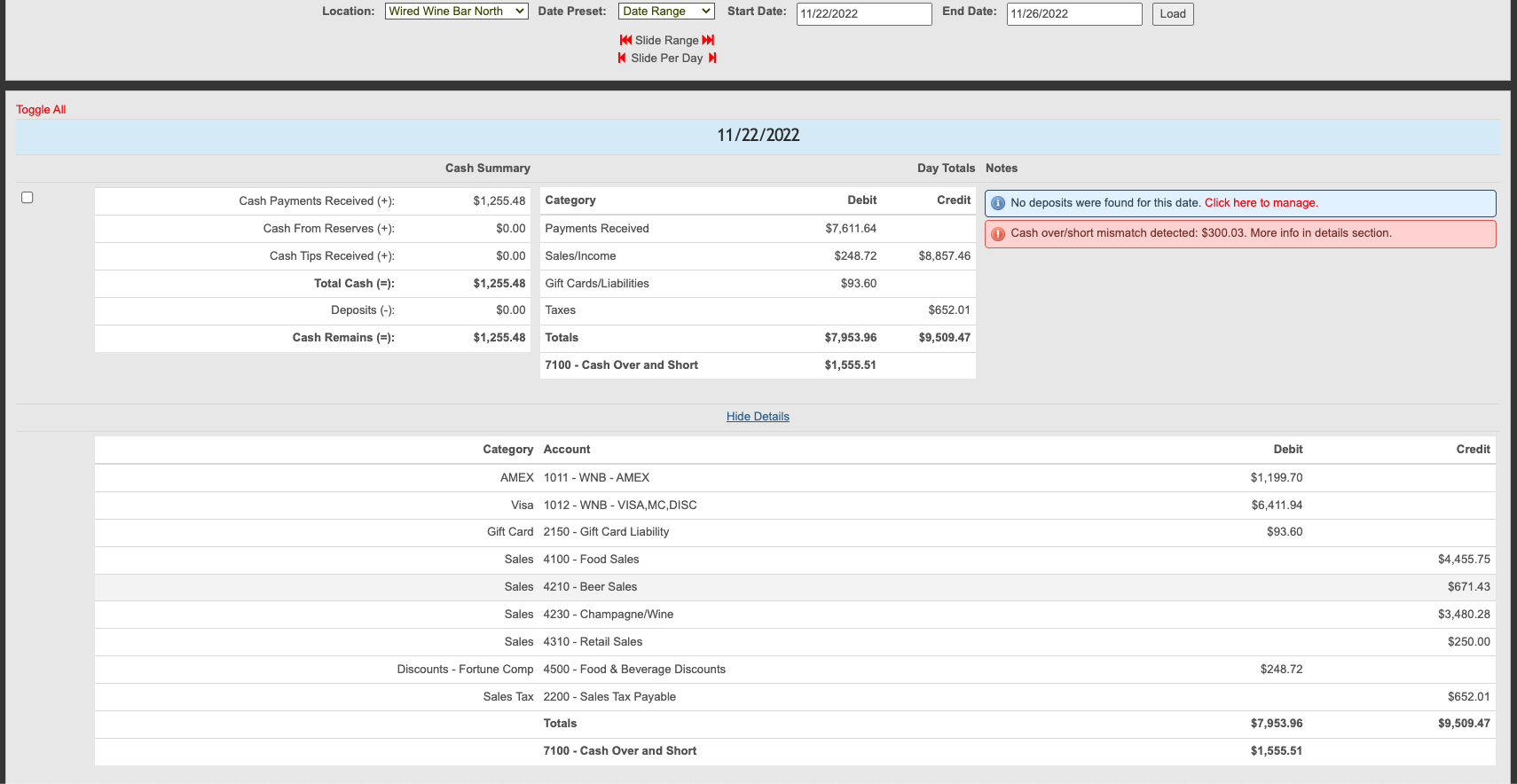The image size is (1517, 784).
Task: Open the Location dropdown Wired Wine Bar North
Action: coord(457,12)
